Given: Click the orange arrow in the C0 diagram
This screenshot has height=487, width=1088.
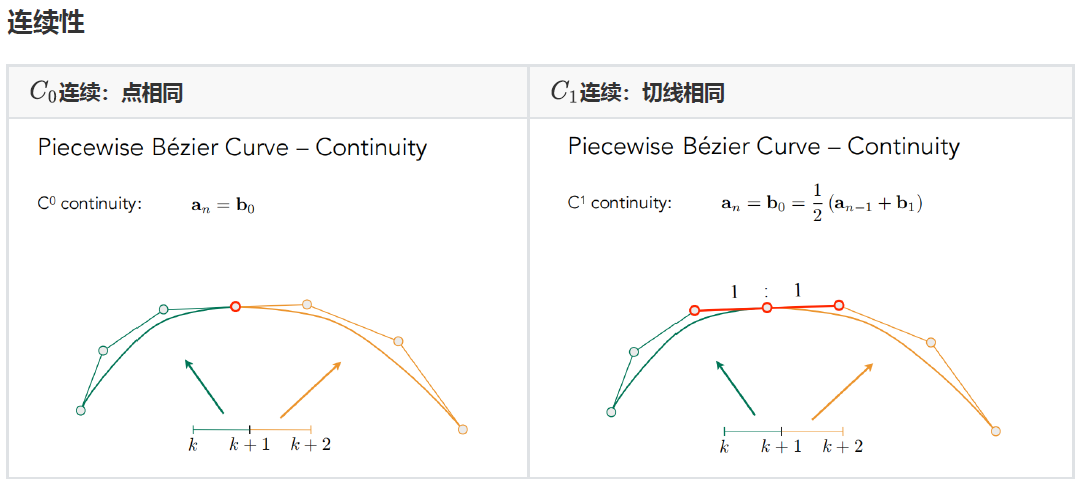Looking at the screenshot, I should tap(311, 389).
